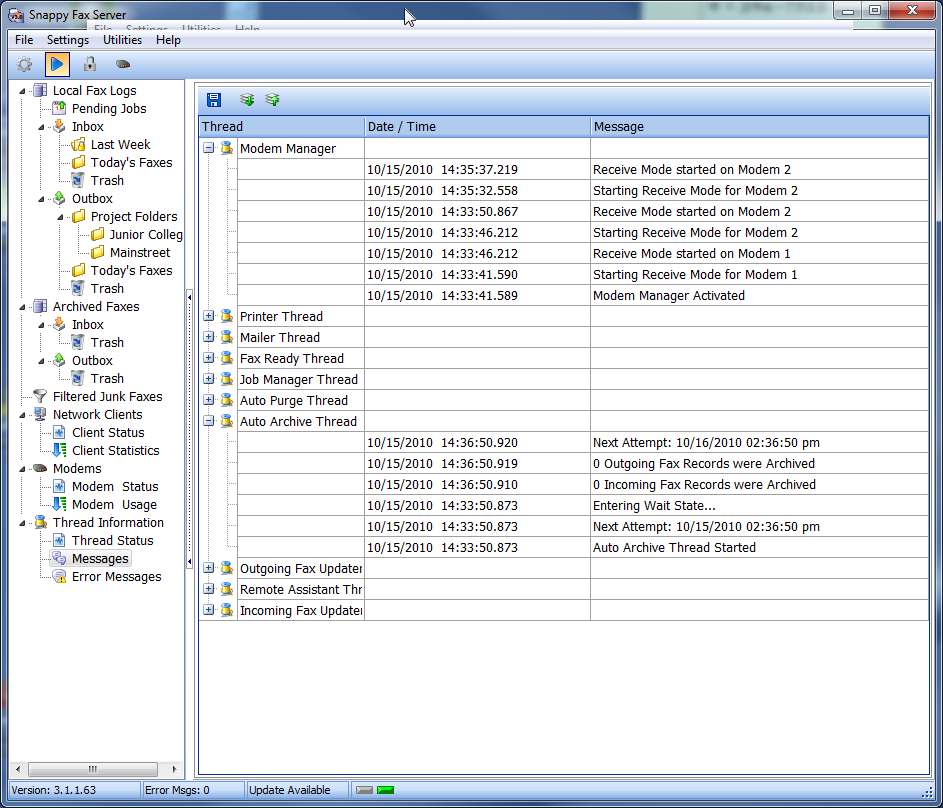Click the padlock icon in the toolbar
This screenshot has height=808, width=943.
[90, 64]
